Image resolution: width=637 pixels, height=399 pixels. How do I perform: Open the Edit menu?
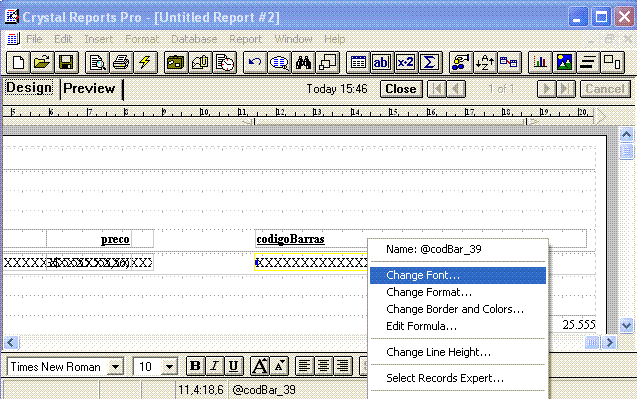[63, 39]
